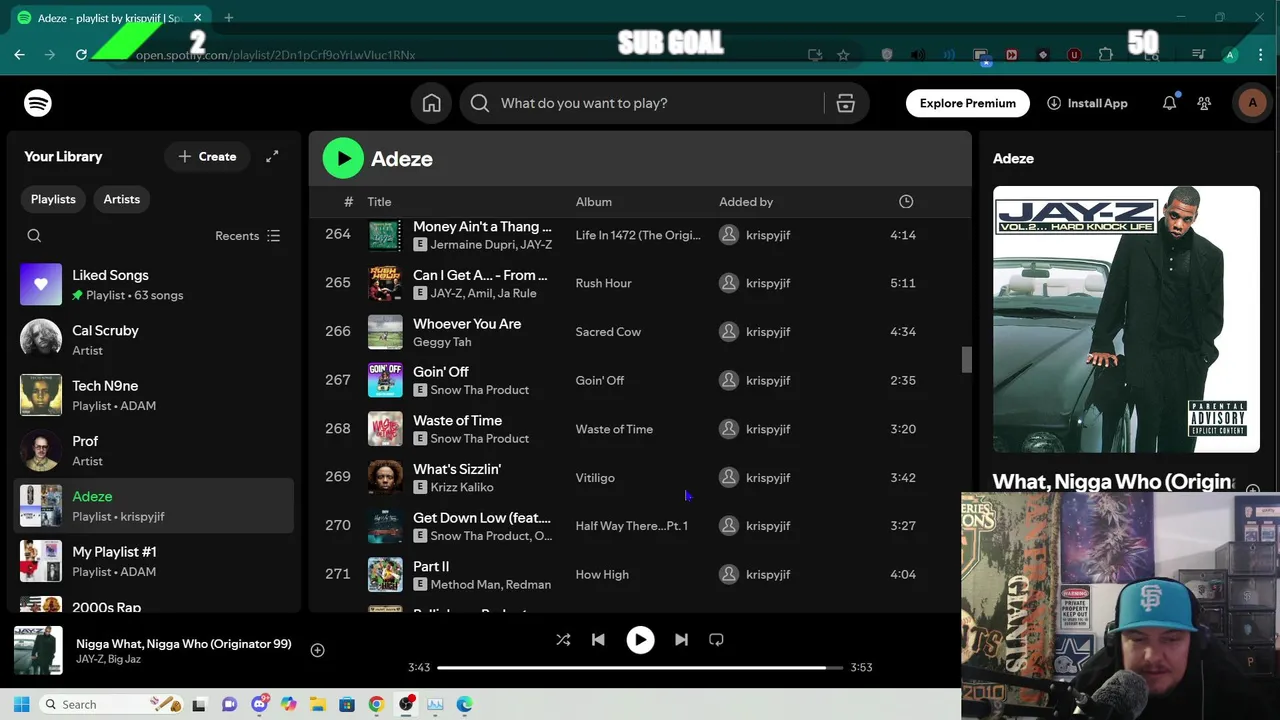Open Liked Songs in the library
The height and width of the screenshot is (720, 1280).
click(154, 285)
